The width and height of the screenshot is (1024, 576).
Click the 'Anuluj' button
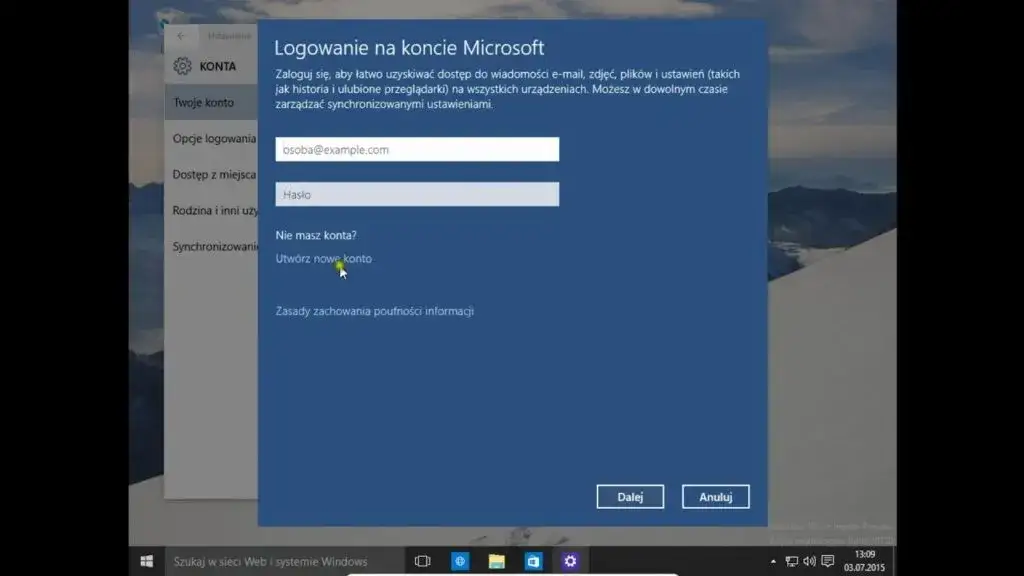coord(716,496)
